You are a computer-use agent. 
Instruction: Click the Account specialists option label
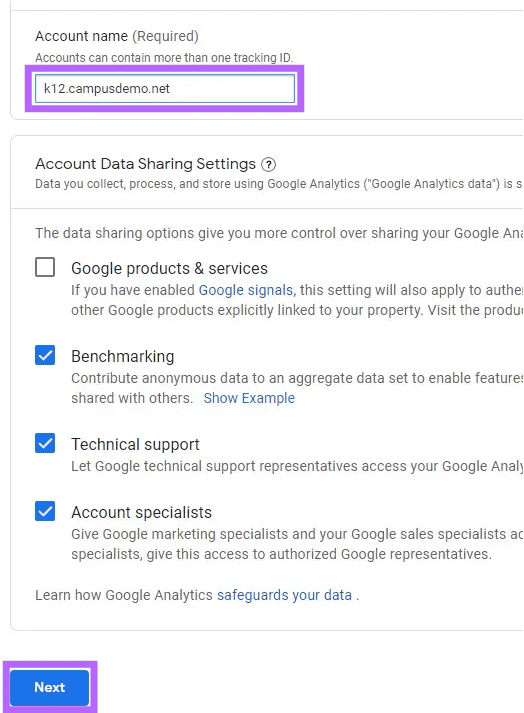click(141, 512)
